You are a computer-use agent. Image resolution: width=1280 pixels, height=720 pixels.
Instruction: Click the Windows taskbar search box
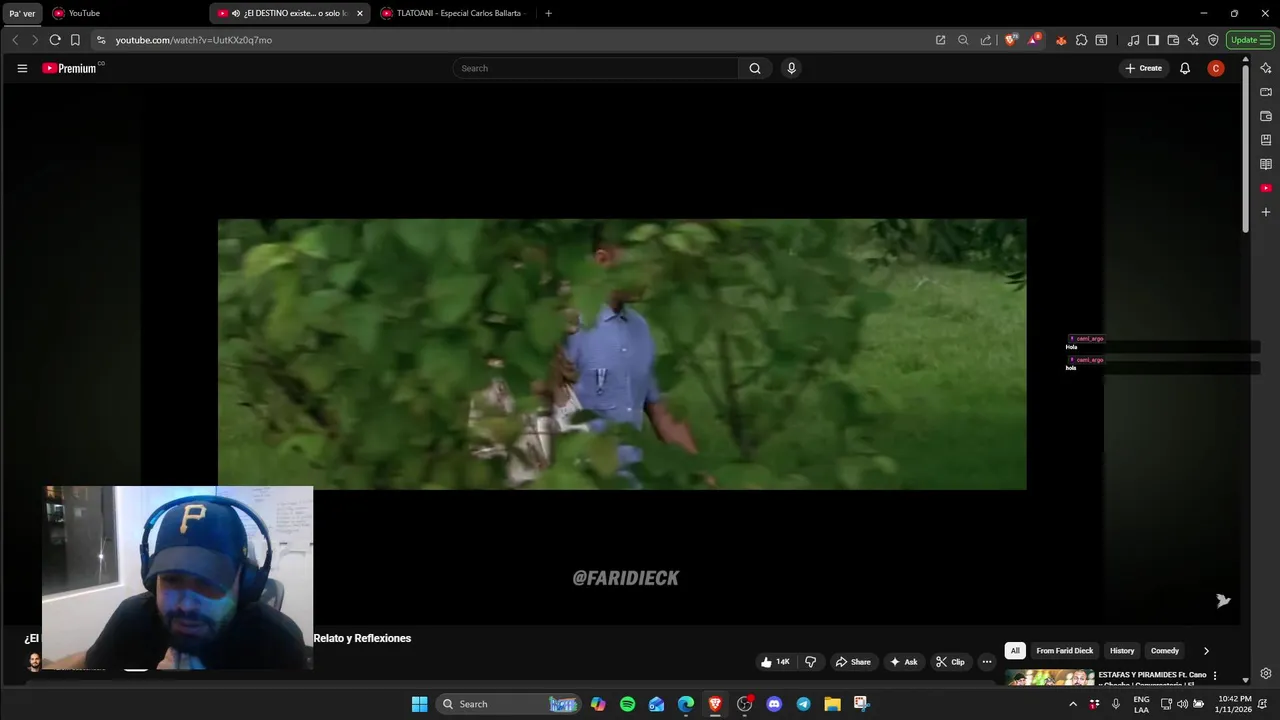509,704
